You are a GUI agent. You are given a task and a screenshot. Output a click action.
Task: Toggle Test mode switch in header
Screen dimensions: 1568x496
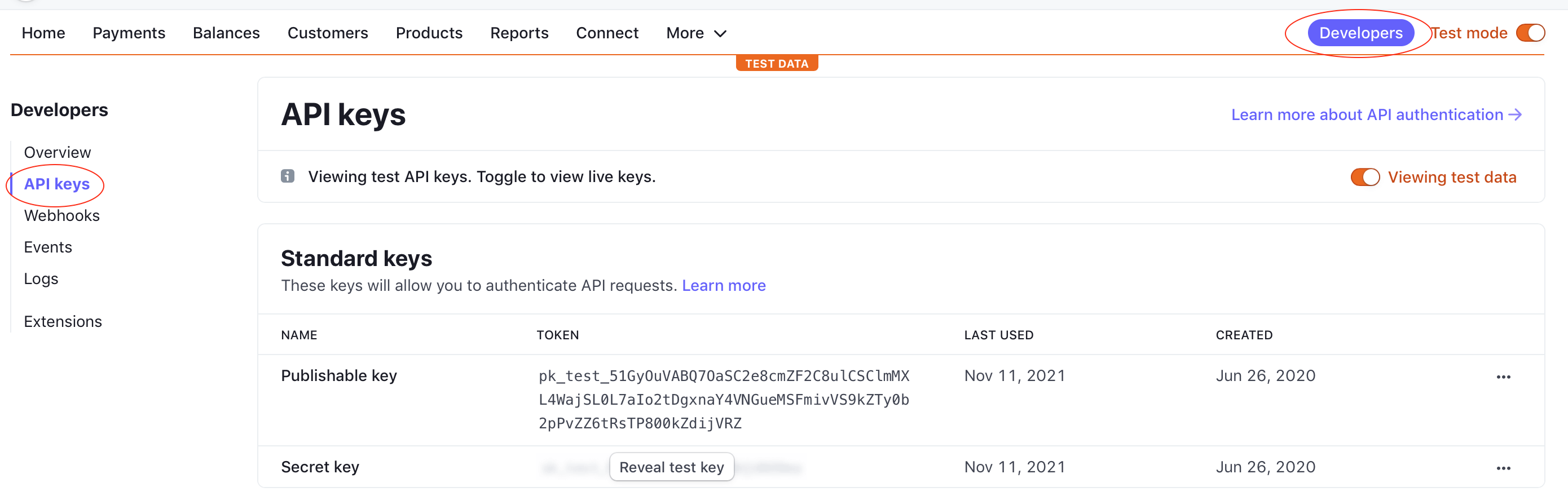pos(1530,33)
